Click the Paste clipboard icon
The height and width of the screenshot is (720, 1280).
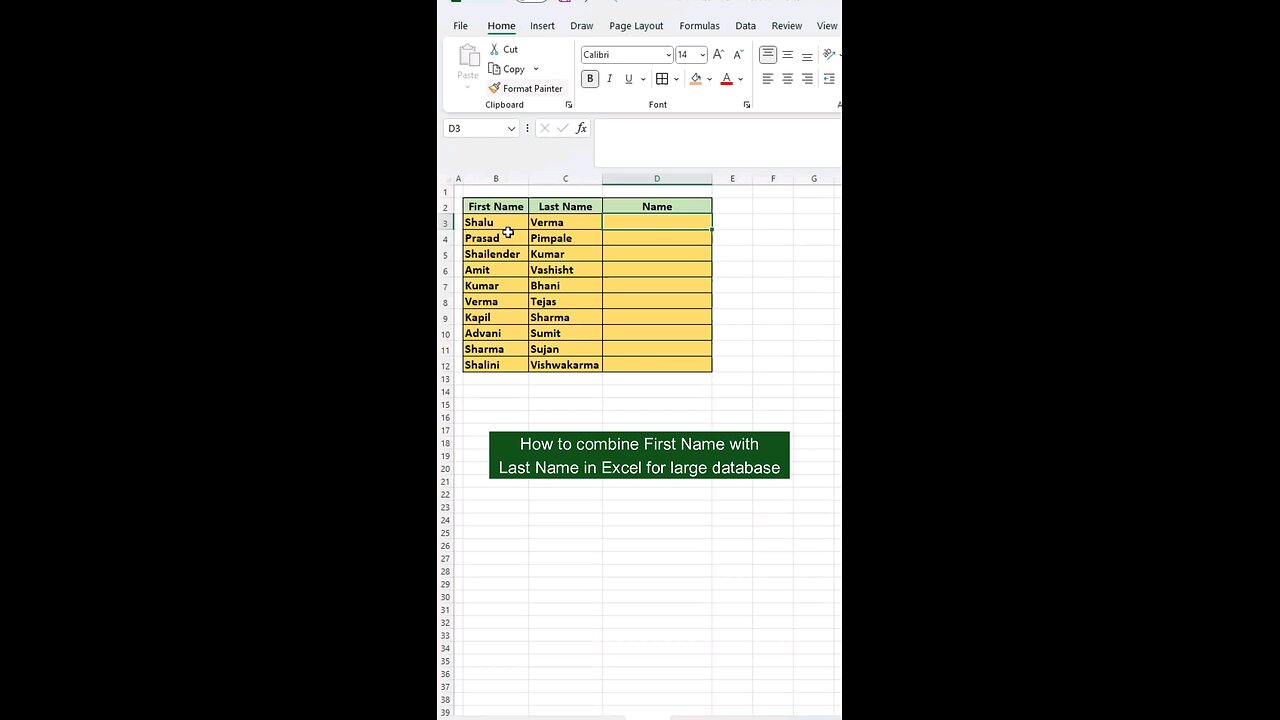(468, 56)
